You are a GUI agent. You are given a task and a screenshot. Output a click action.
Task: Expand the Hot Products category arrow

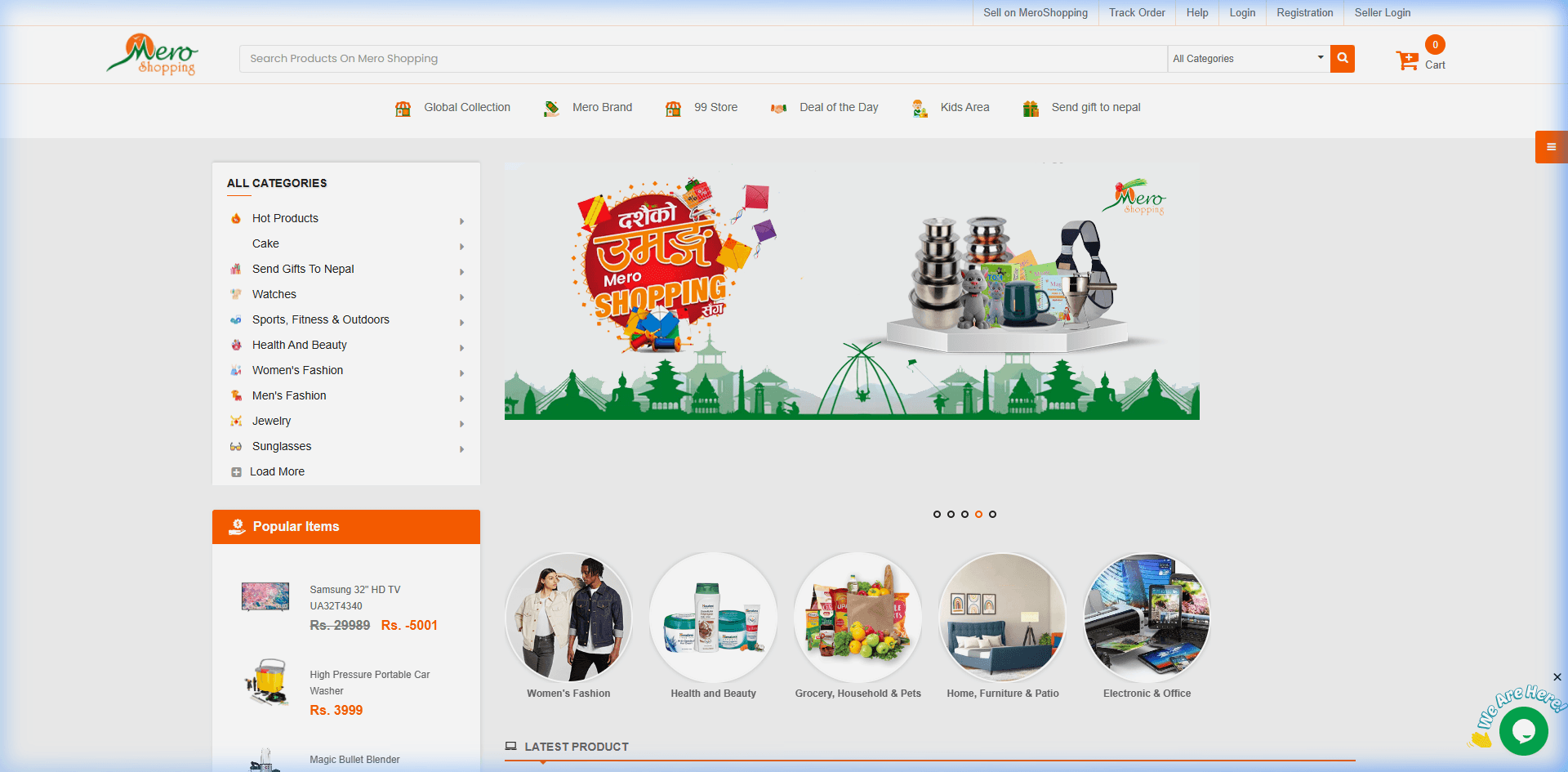(x=461, y=221)
